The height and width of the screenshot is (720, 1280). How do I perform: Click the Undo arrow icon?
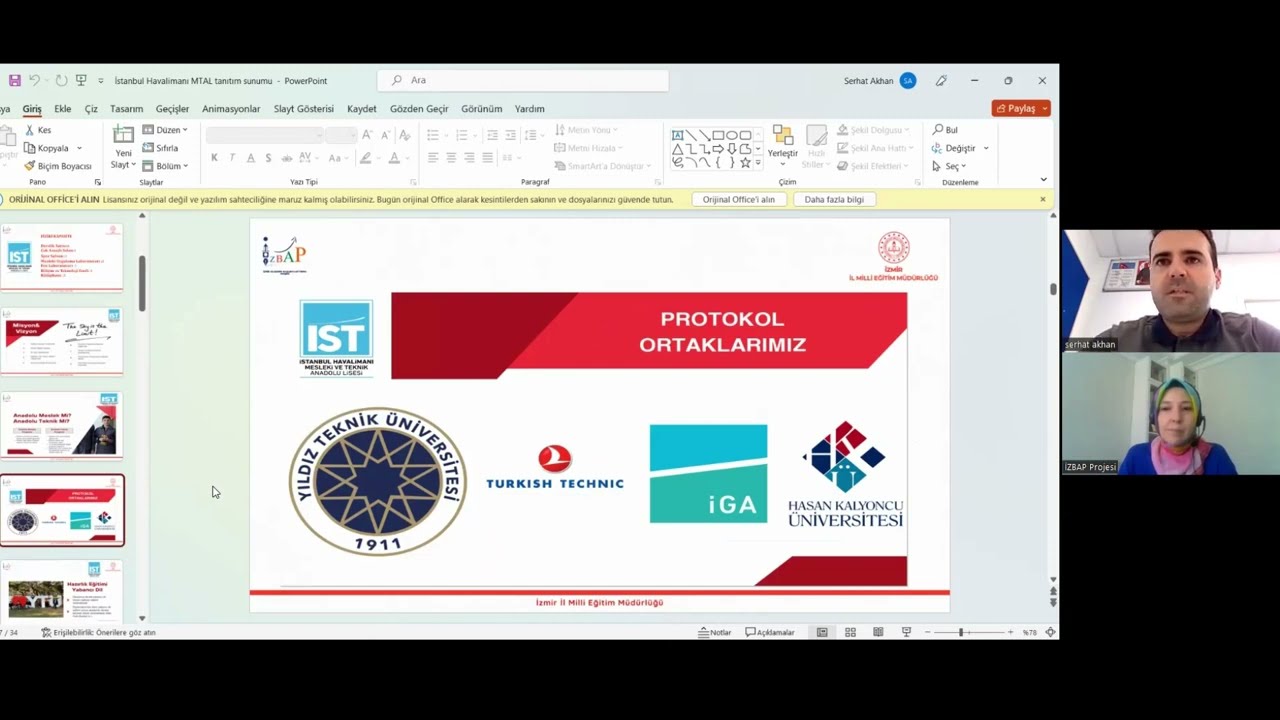click(34, 80)
